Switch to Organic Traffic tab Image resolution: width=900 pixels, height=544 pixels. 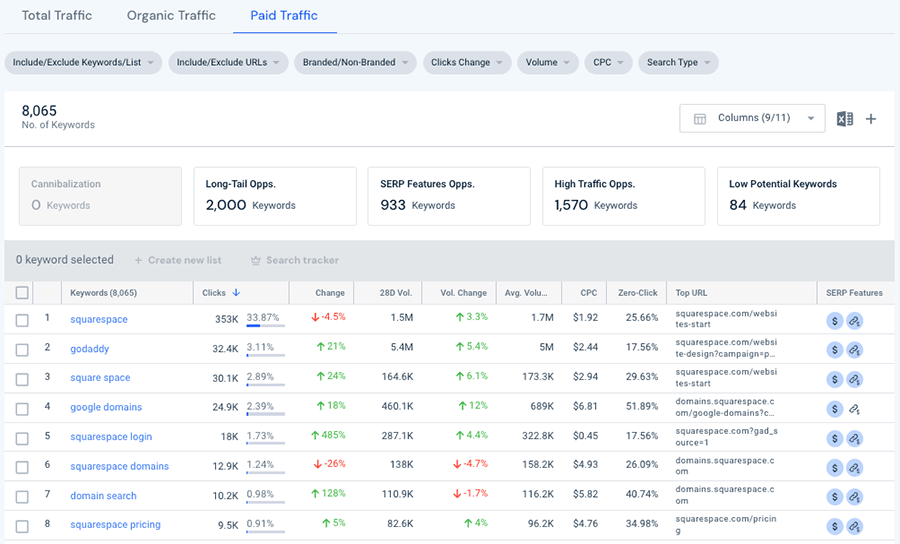(171, 15)
